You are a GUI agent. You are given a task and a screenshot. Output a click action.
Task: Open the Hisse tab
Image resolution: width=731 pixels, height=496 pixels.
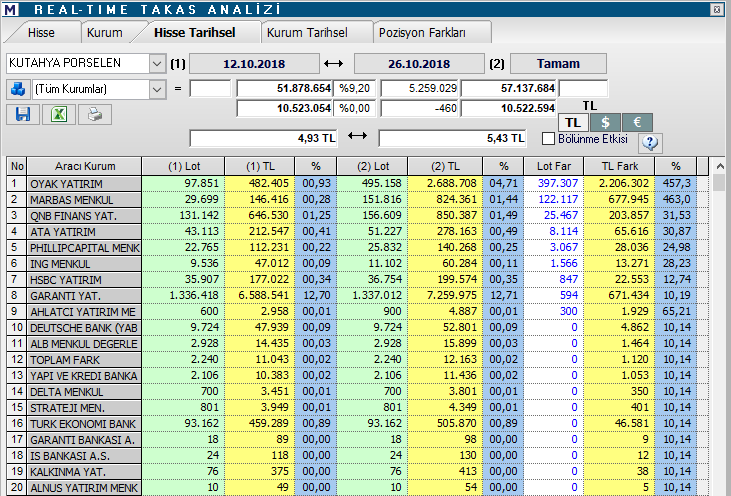(41, 33)
